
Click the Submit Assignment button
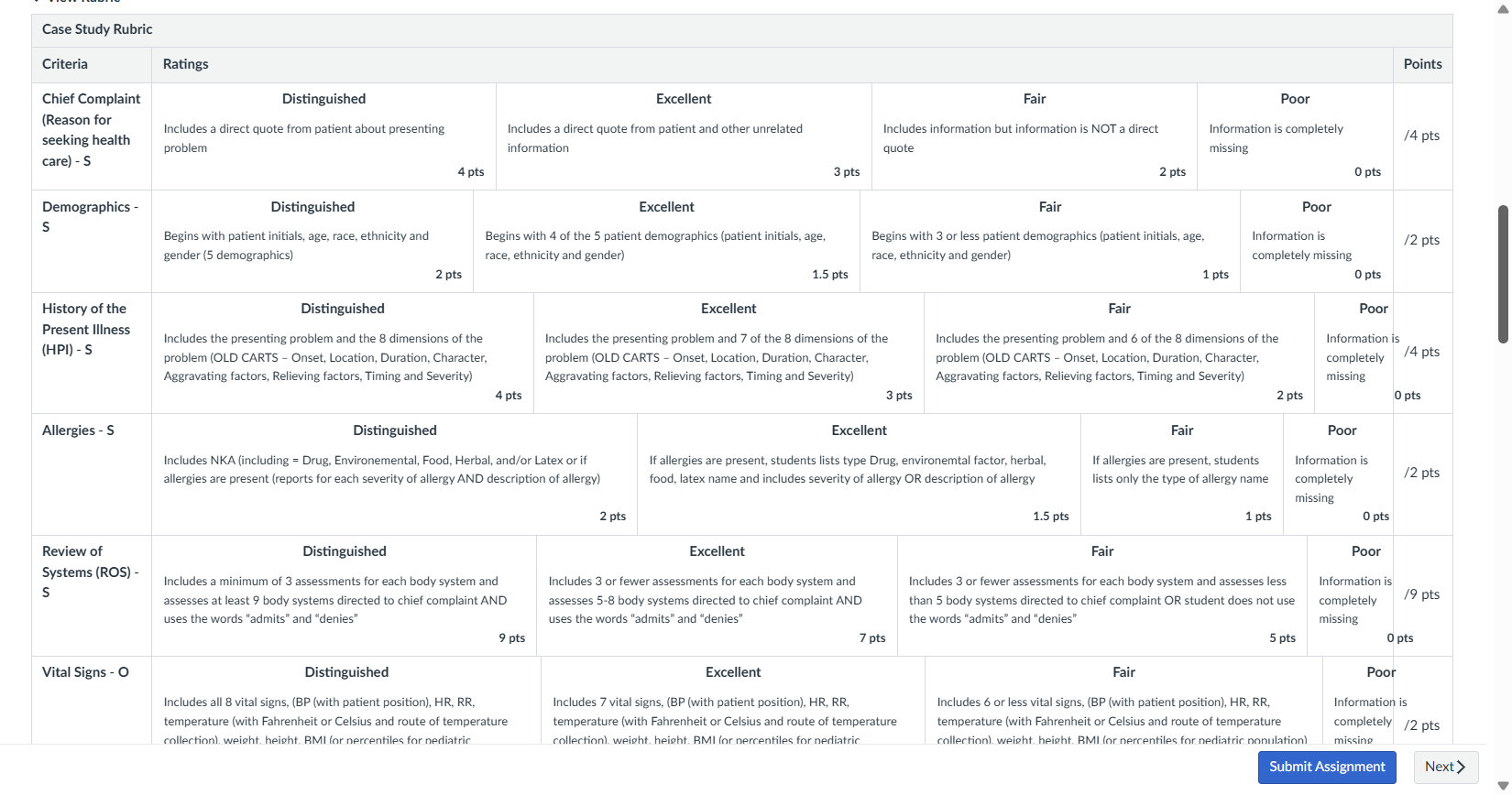[x=1327, y=767]
